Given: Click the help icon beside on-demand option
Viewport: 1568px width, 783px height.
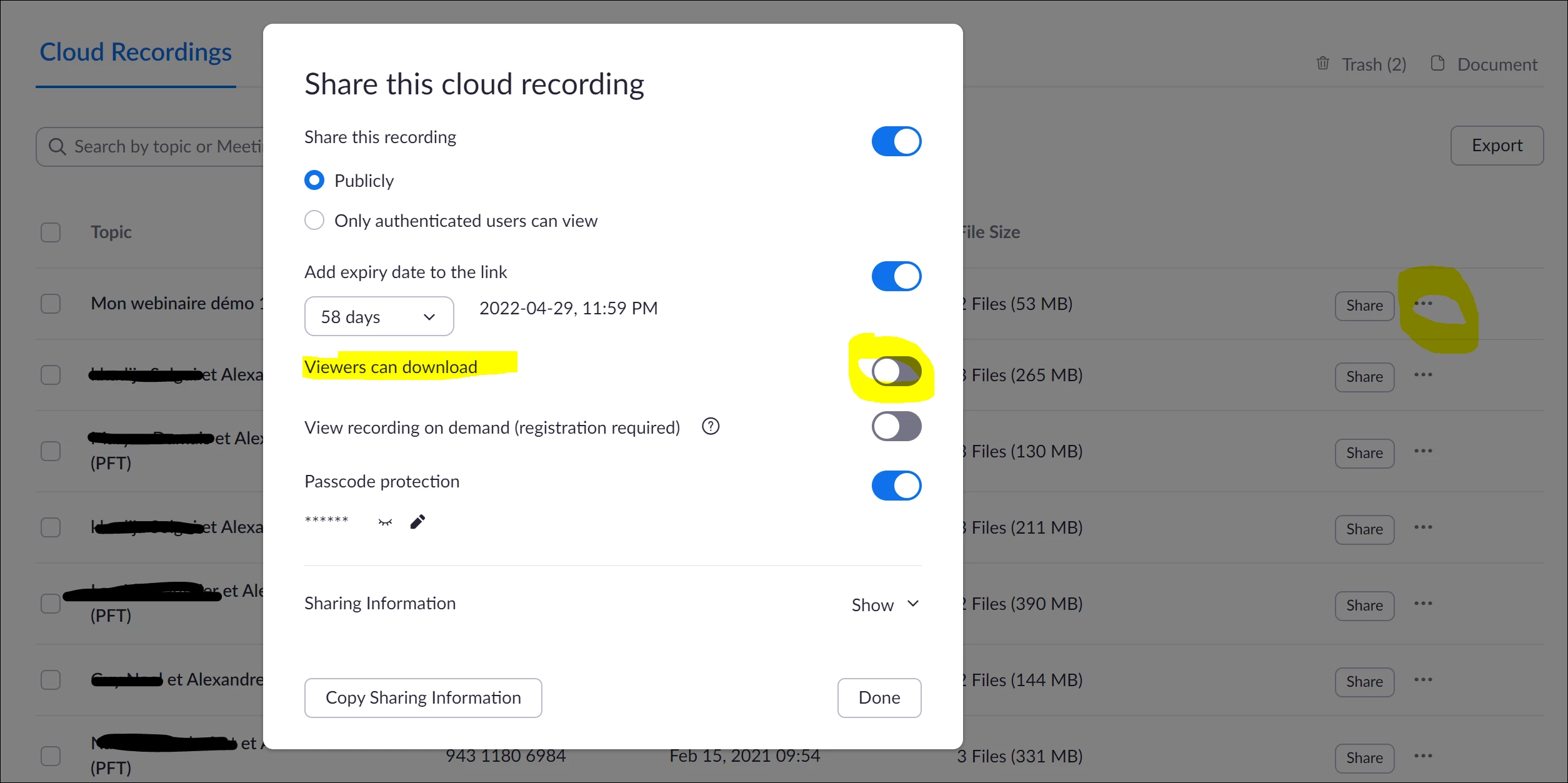Looking at the screenshot, I should click(x=711, y=427).
